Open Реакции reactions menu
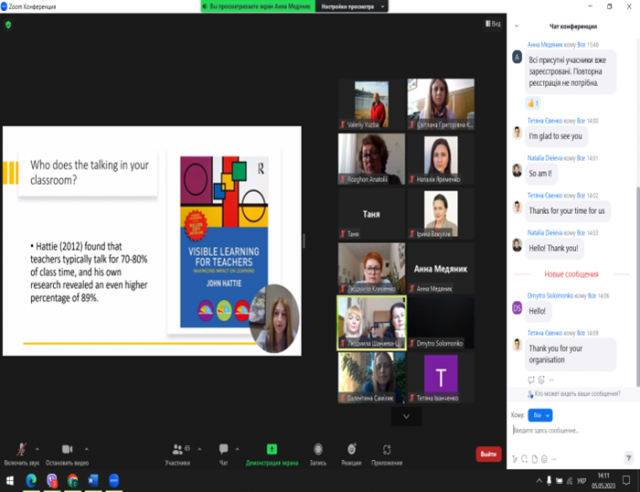 [351, 454]
